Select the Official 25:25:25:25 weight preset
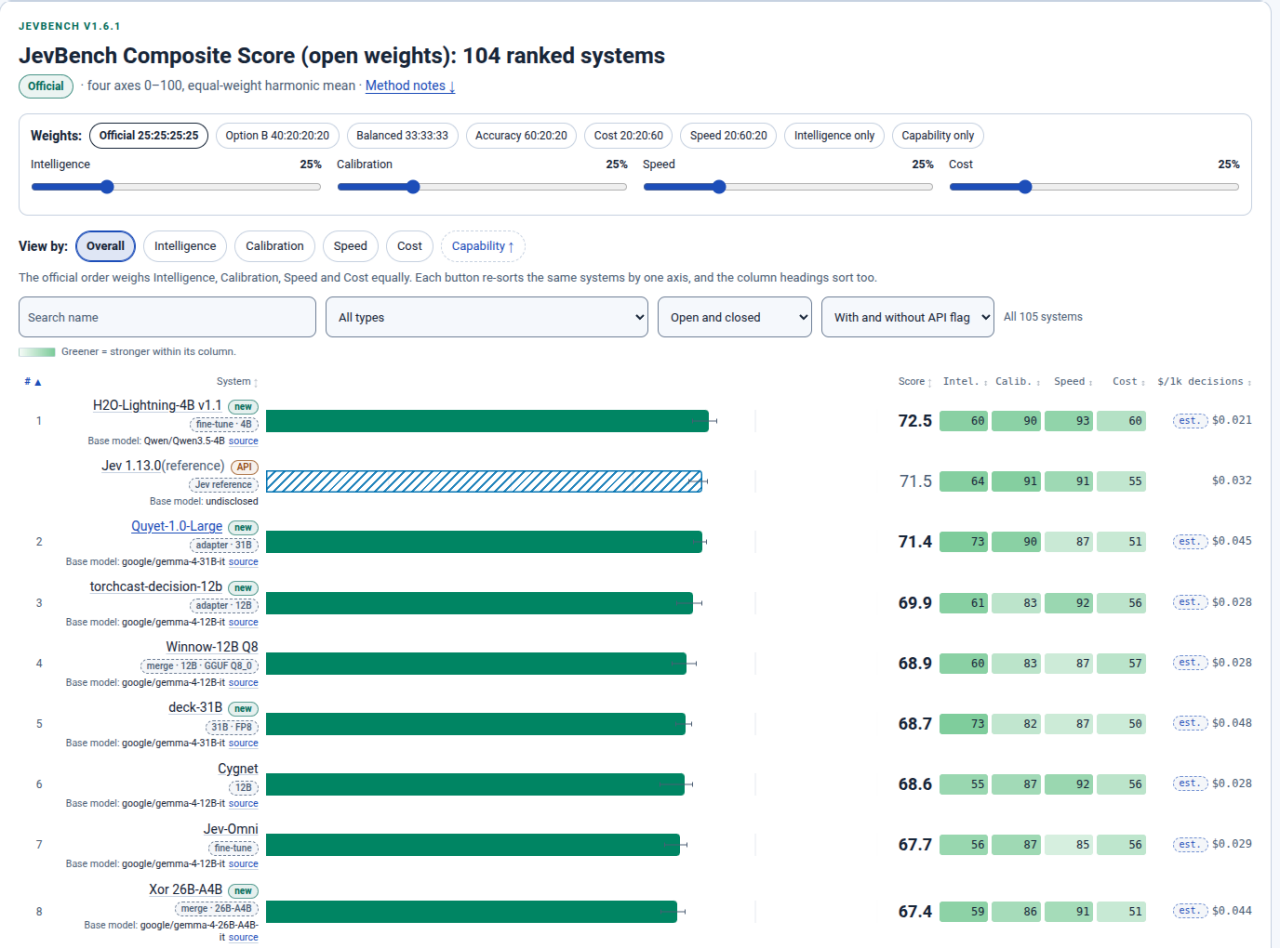The height and width of the screenshot is (948, 1280). tap(149, 135)
